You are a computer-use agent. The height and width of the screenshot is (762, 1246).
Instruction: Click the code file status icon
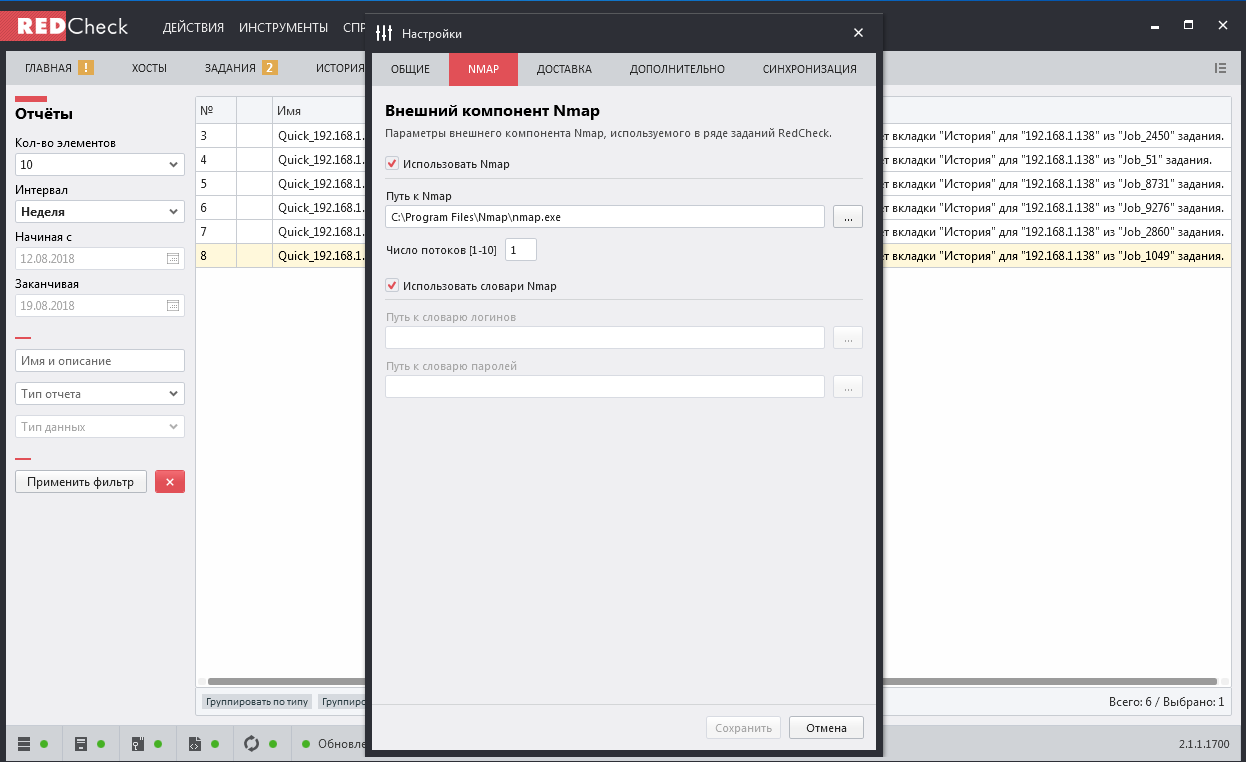click(x=195, y=744)
